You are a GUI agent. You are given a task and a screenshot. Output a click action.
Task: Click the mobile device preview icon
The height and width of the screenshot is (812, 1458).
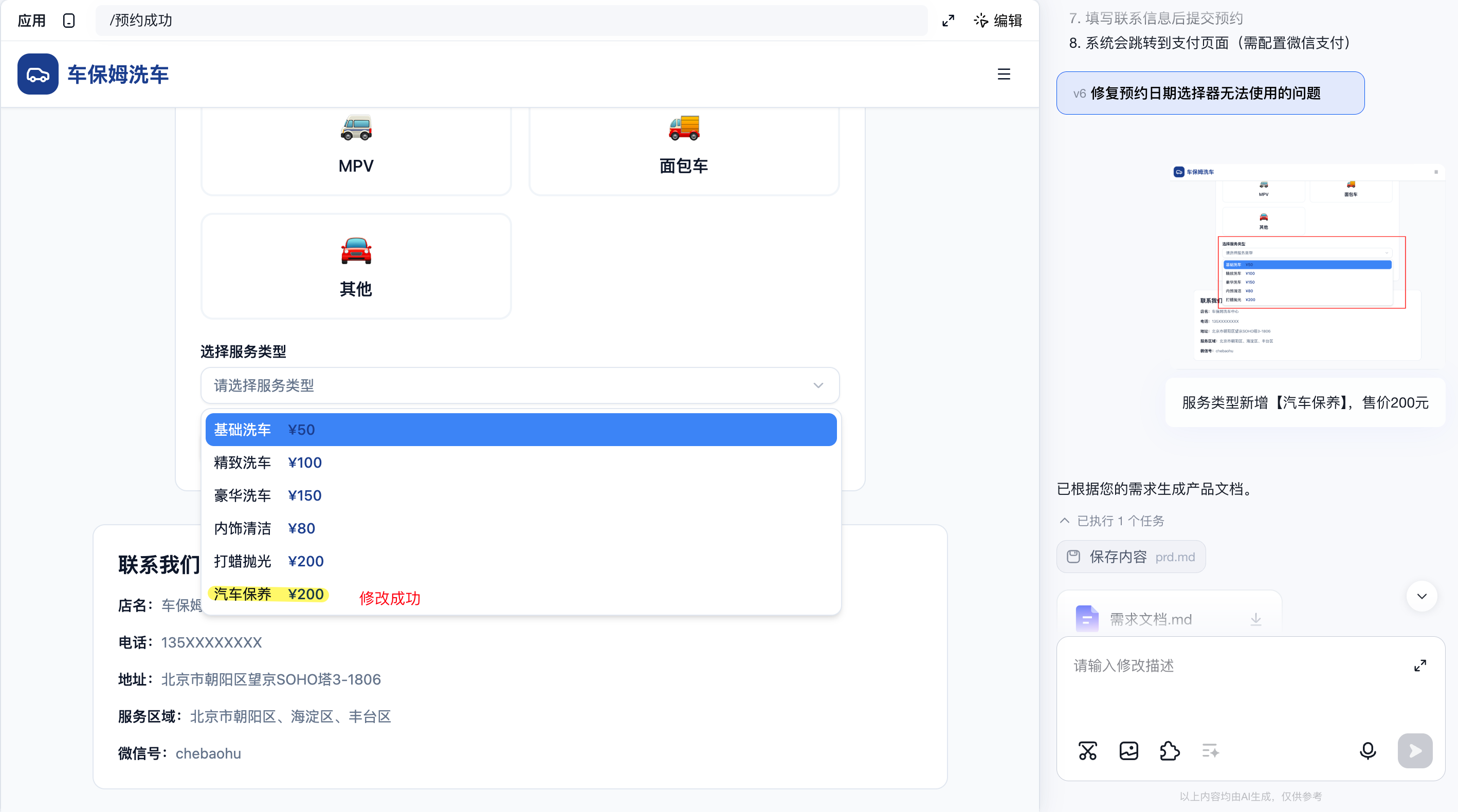pyautogui.click(x=69, y=21)
